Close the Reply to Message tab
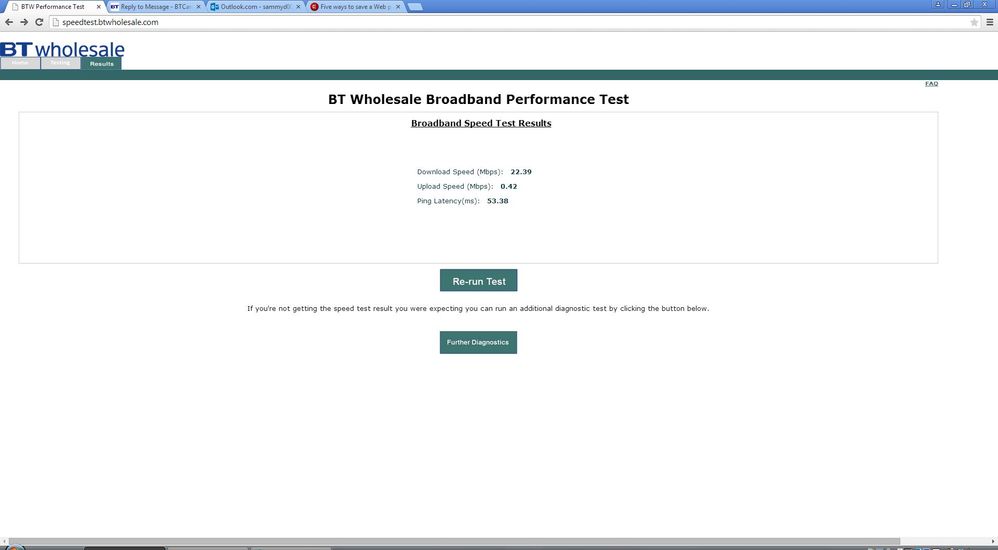Viewport: 998px width, 550px height. pyautogui.click(x=199, y=7)
